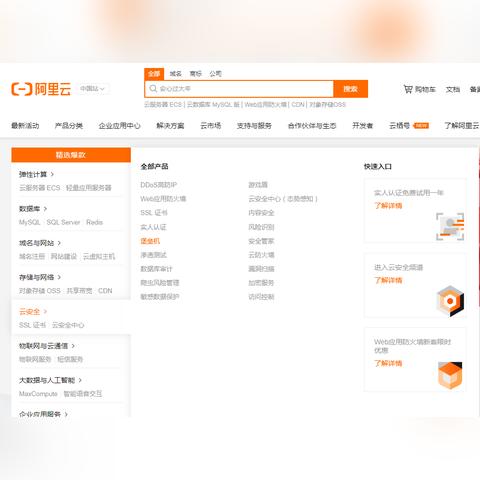Screen dimensions: 480x480
Task: Select the 商标 search tab
Action: pos(196,74)
